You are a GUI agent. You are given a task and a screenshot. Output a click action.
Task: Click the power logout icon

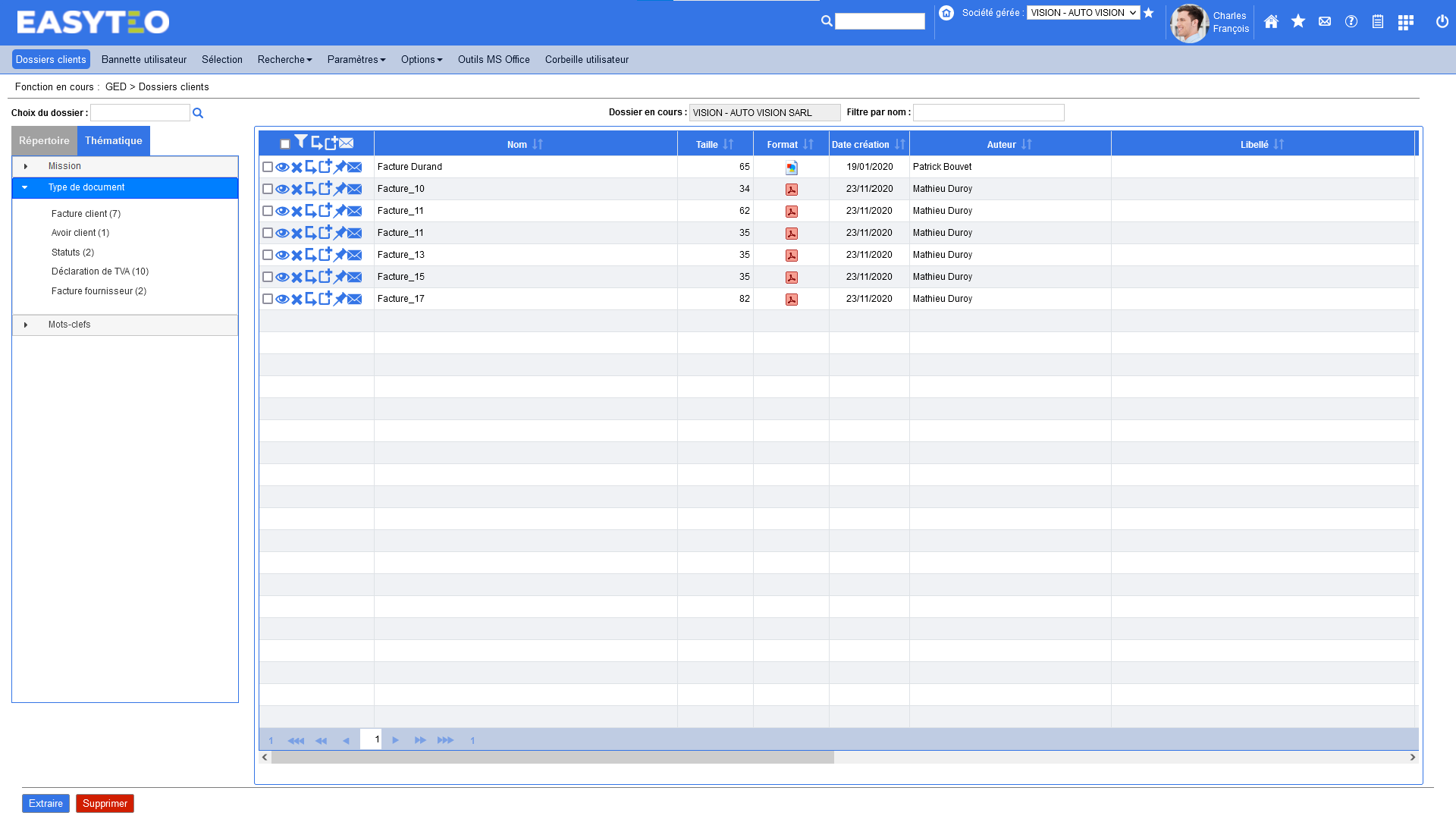[x=1442, y=22]
